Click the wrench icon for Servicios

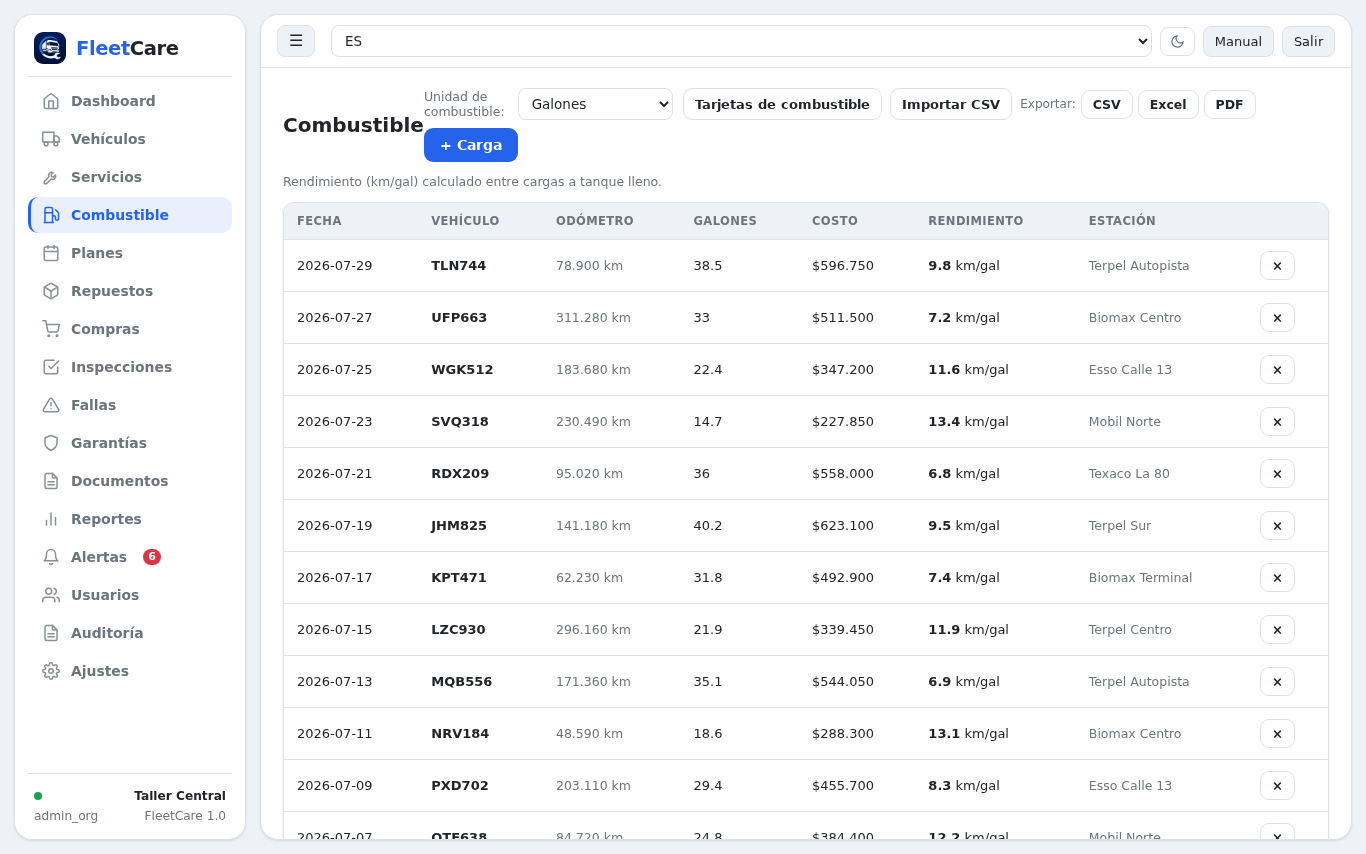[x=51, y=177]
